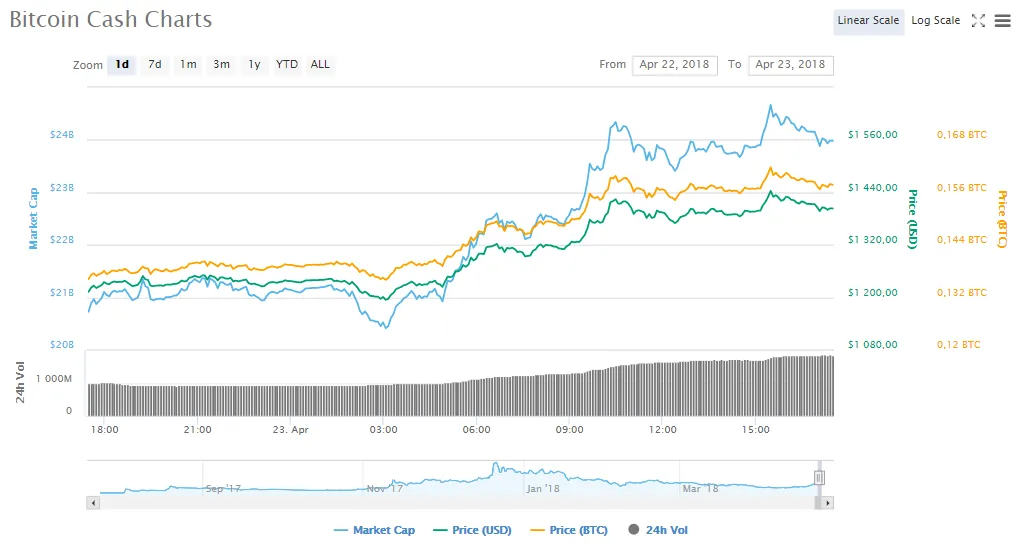Toggle 24h Vol series in legend
This screenshot has height=544, width=1022.
click(x=658, y=530)
